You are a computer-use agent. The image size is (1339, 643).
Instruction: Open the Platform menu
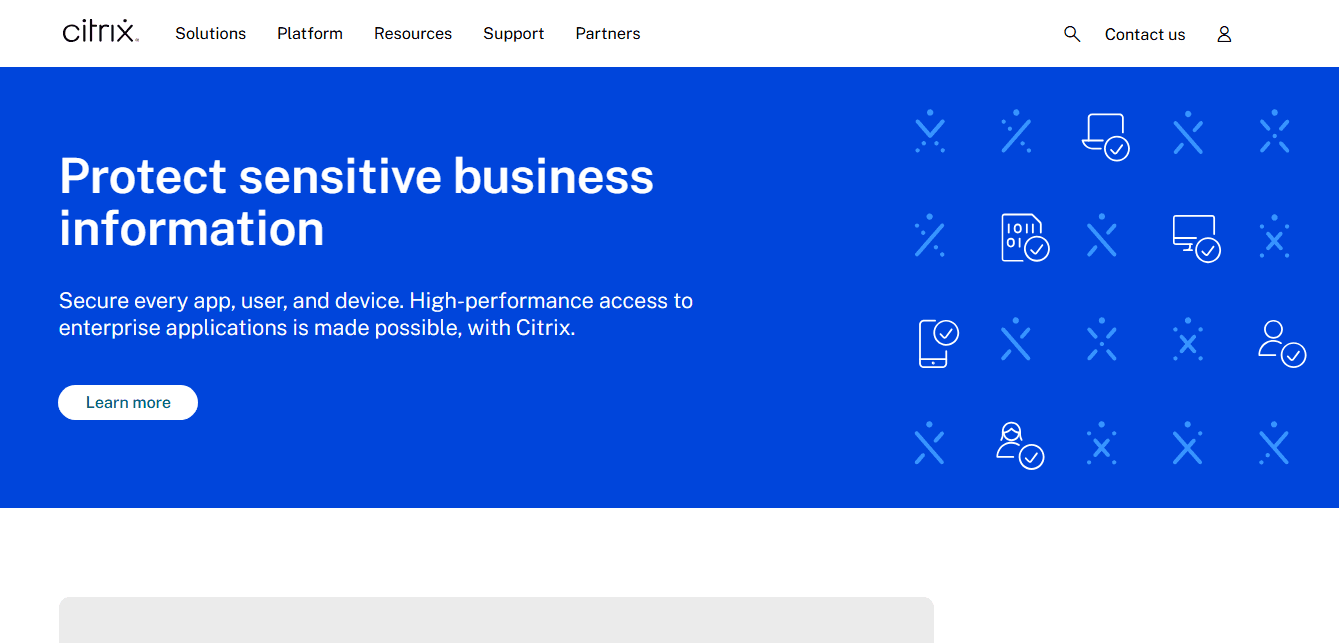(310, 34)
